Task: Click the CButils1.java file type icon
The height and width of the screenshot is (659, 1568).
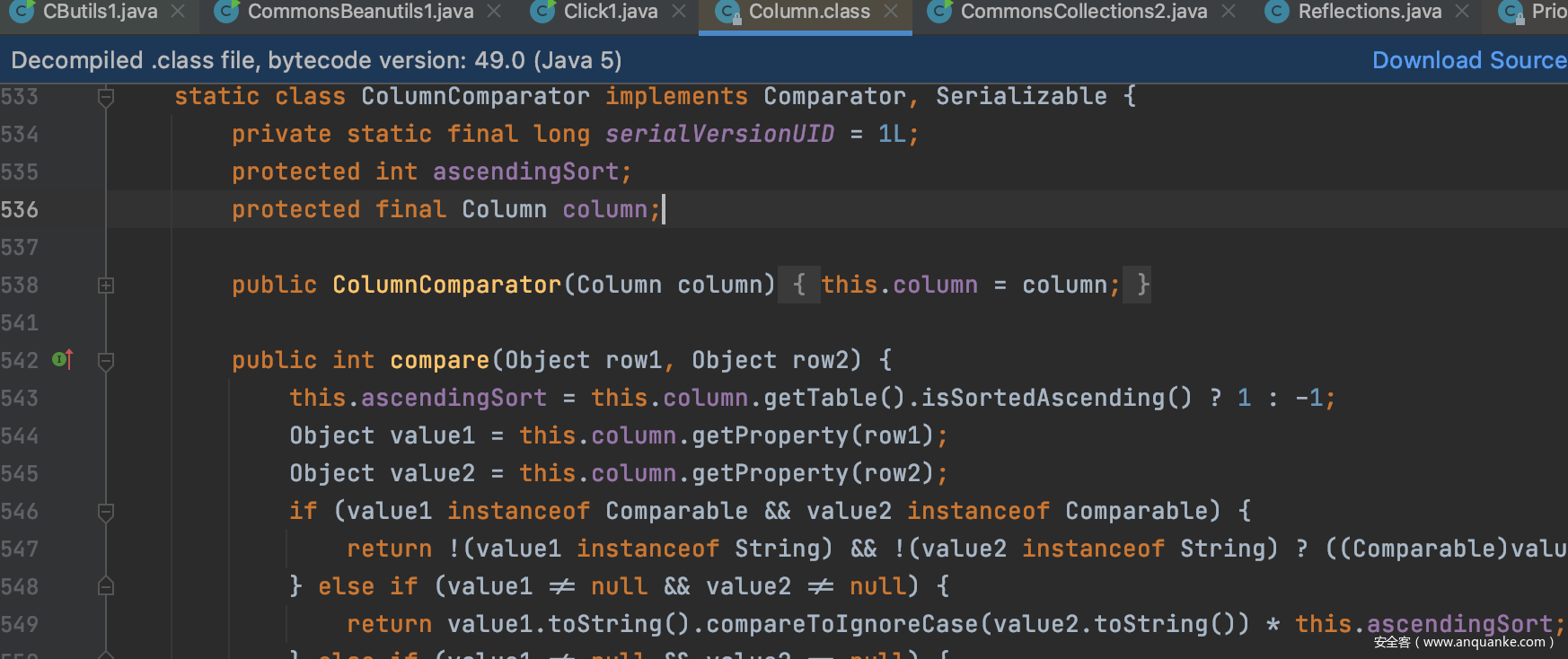Action: pyautogui.click(x=22, y=12)
